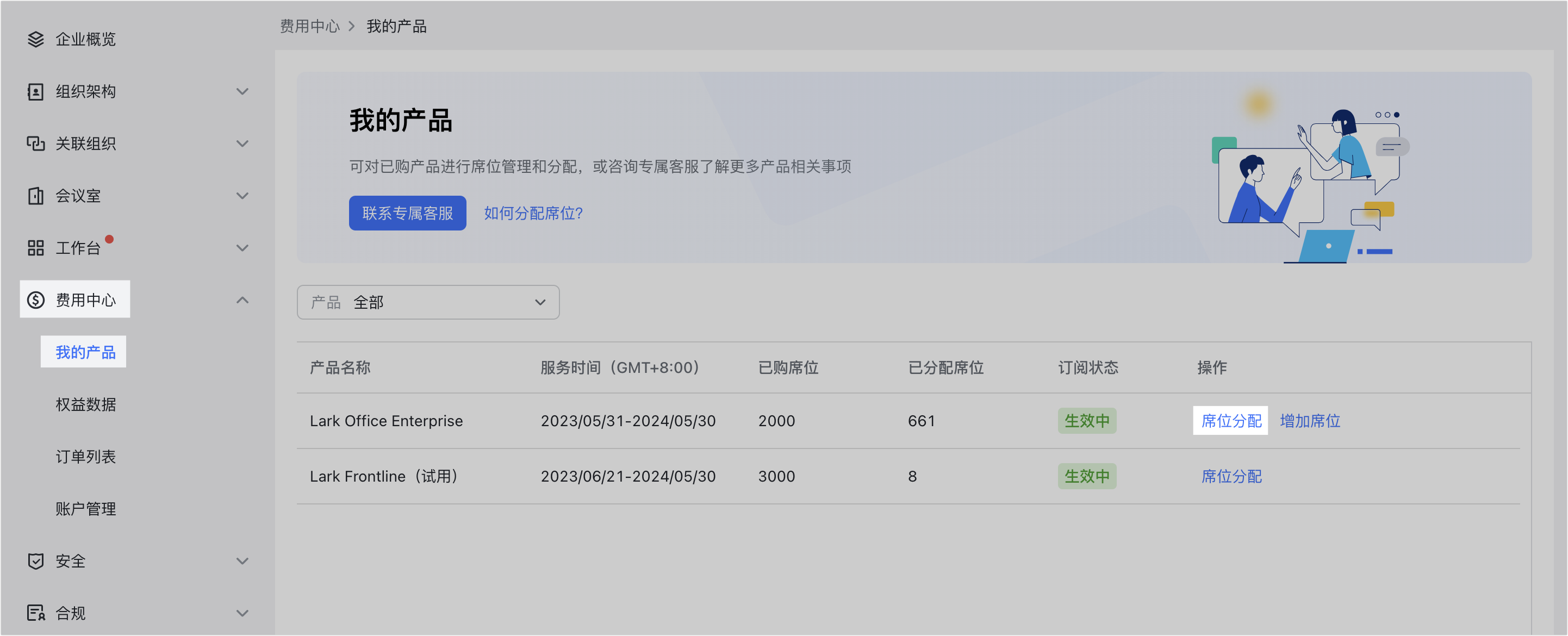Click the 安全 shield icon

tap(36, 561)
